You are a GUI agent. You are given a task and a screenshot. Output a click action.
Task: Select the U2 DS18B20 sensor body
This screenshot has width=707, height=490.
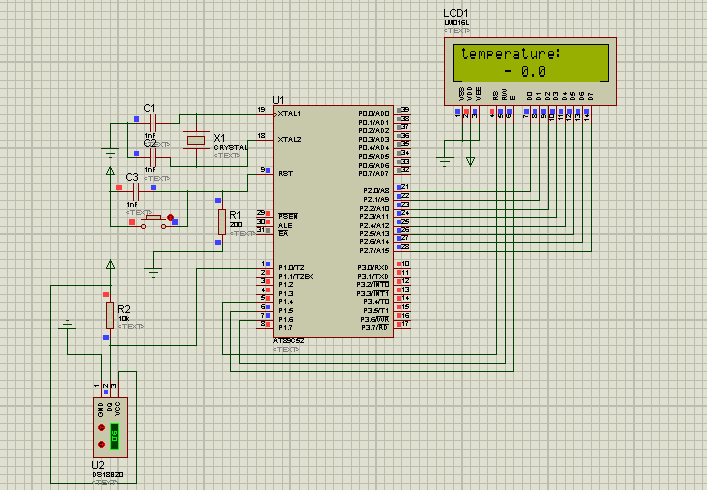(110, 427)
